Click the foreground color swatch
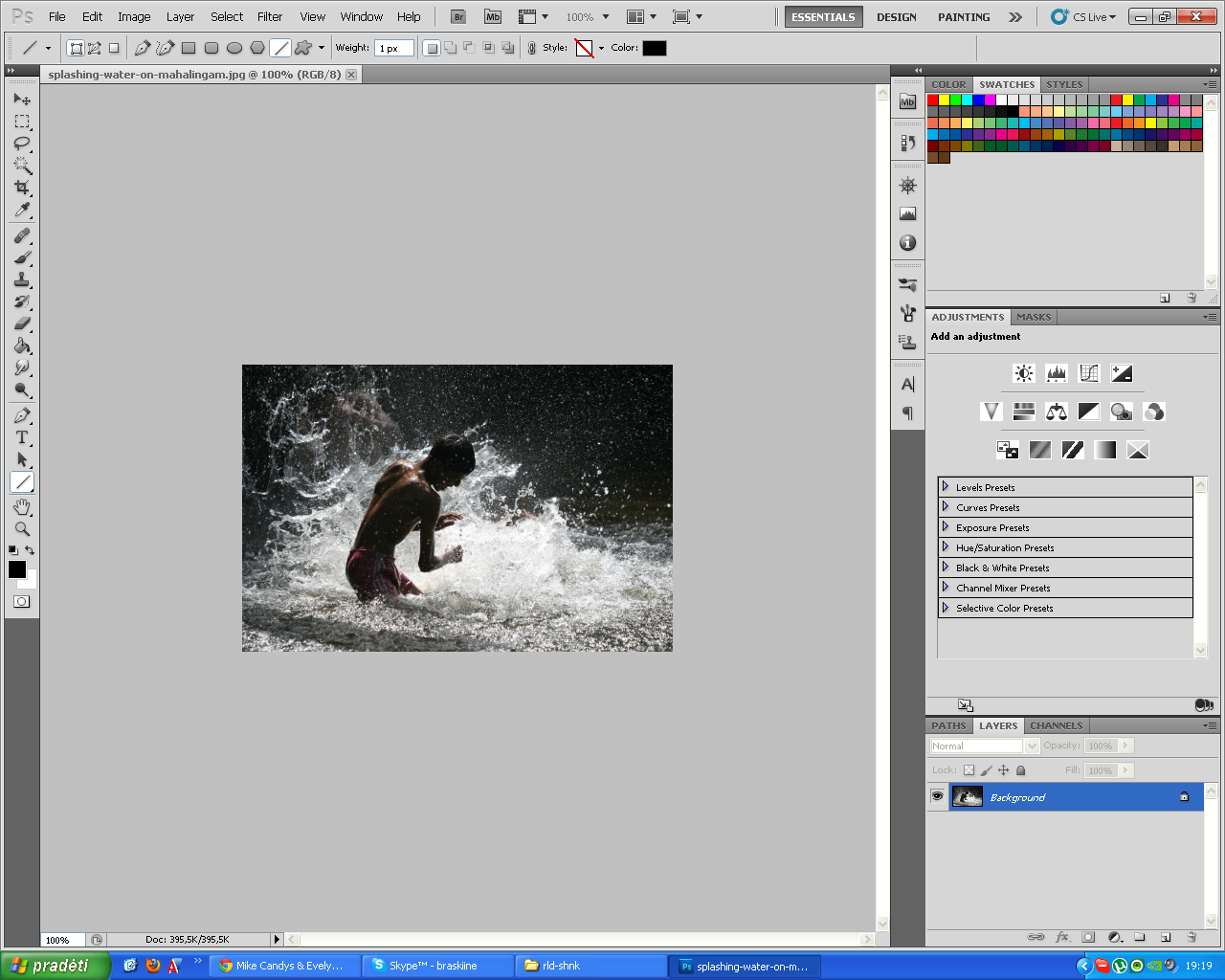The image size is (1225, 980). (17, 569)
